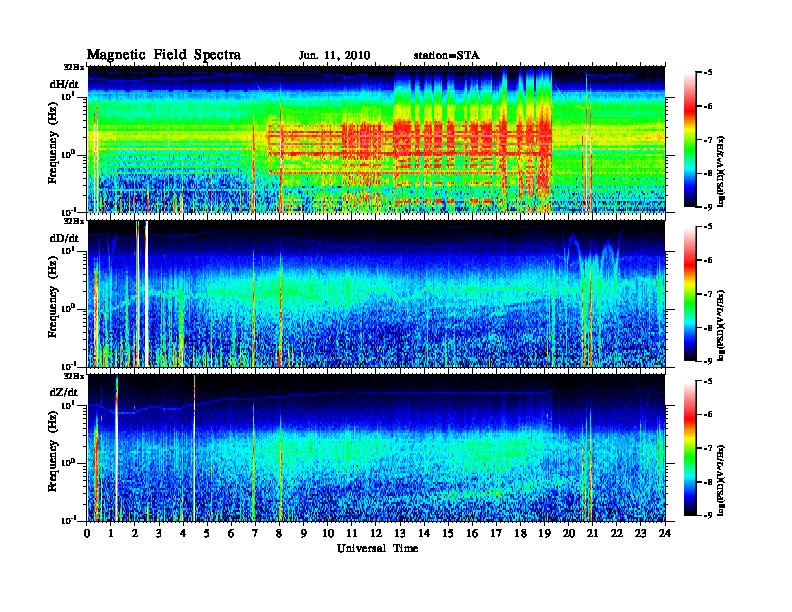The image size is (792, 612).
Task: Click the '-7' label on dD/dt color bar
Action: [x=708, y=294]
